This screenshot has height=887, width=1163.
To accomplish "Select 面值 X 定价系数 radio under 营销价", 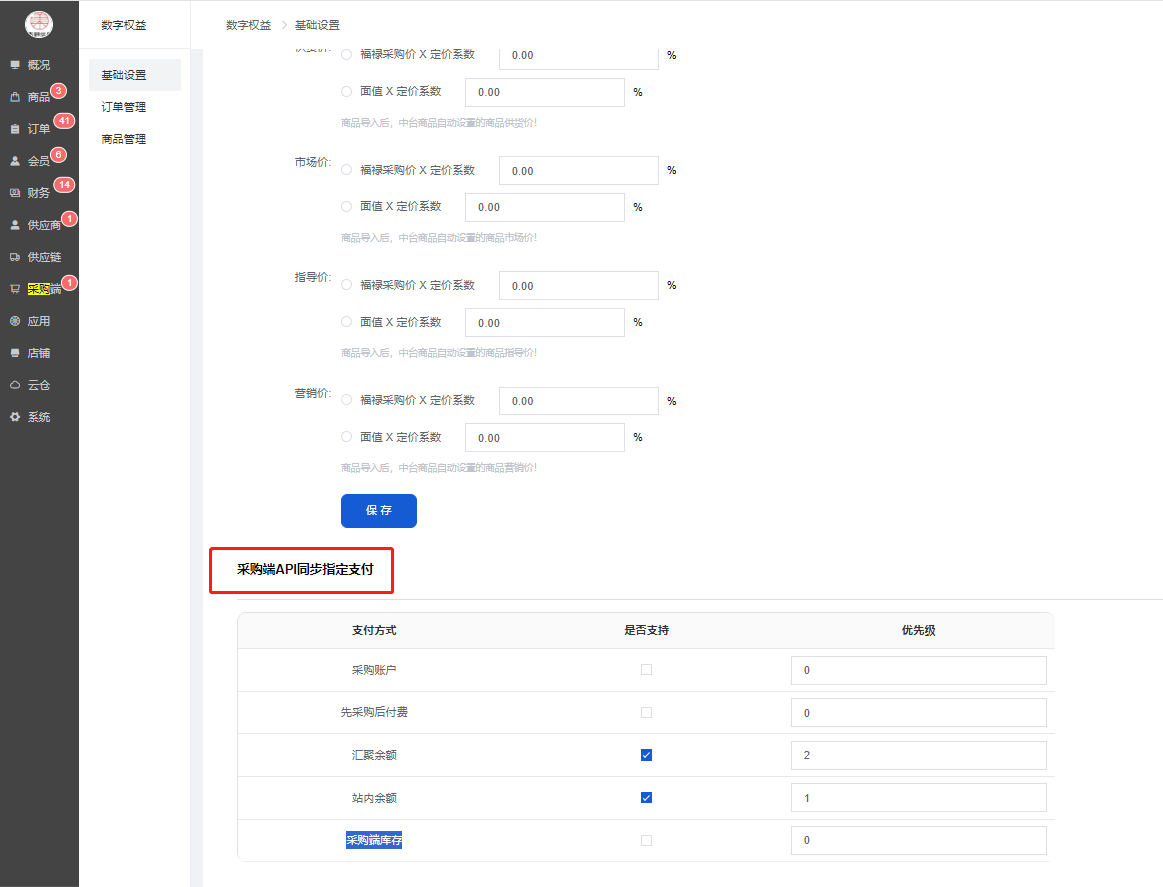I will click(347, 437).
